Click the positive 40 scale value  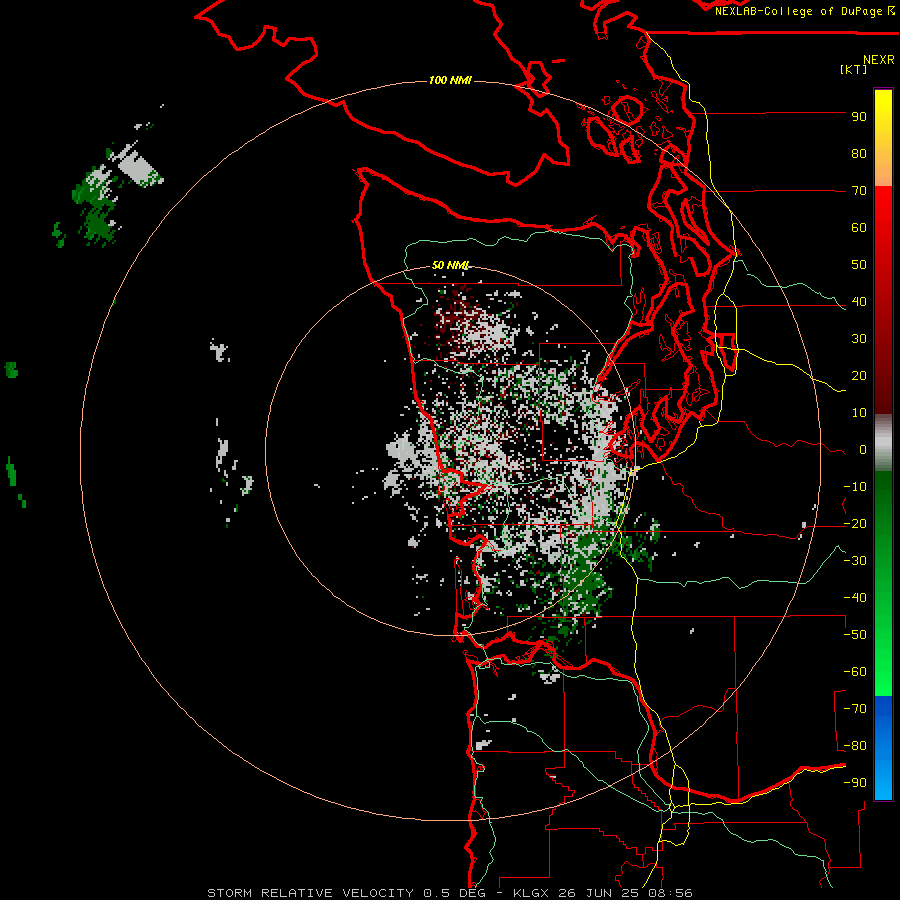click(859, 302)
